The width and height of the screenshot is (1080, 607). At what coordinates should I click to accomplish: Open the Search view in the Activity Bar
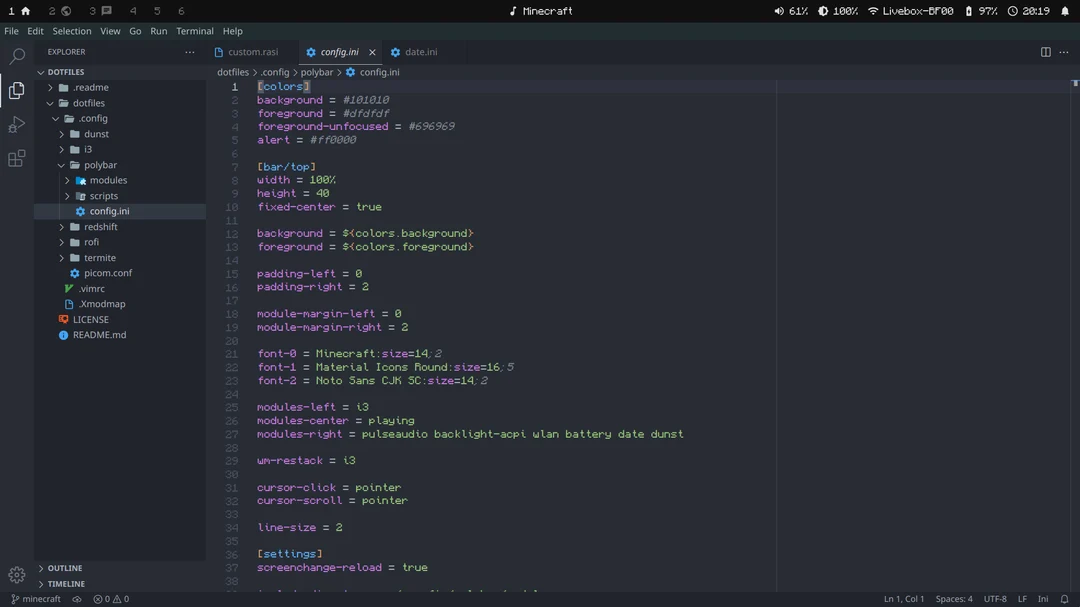tap(15, 55)
